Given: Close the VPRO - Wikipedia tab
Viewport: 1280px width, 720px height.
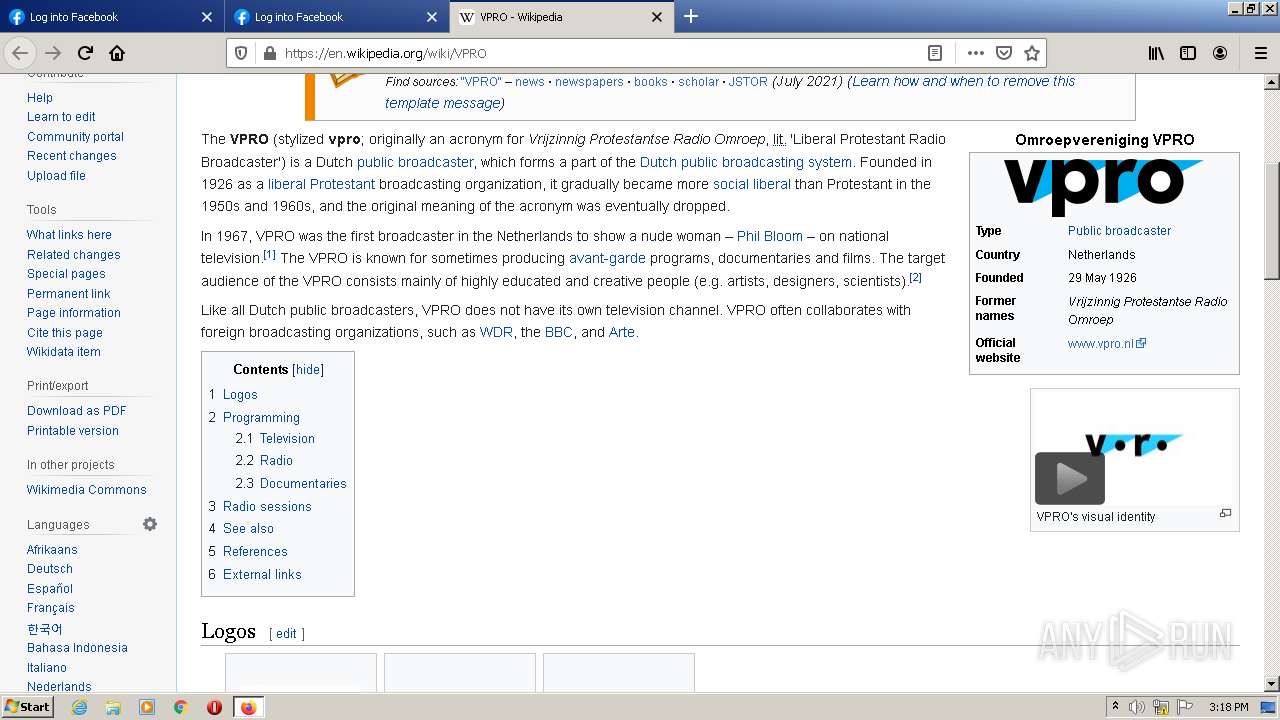Looking at the screenshot, I should coord(657,17).
